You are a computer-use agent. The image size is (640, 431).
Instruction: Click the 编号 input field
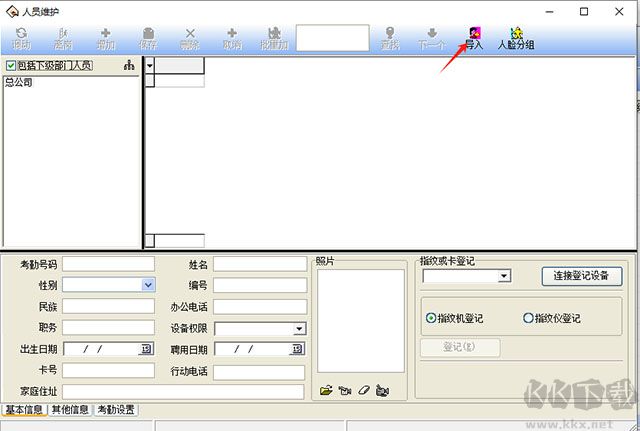pos(260,285)
